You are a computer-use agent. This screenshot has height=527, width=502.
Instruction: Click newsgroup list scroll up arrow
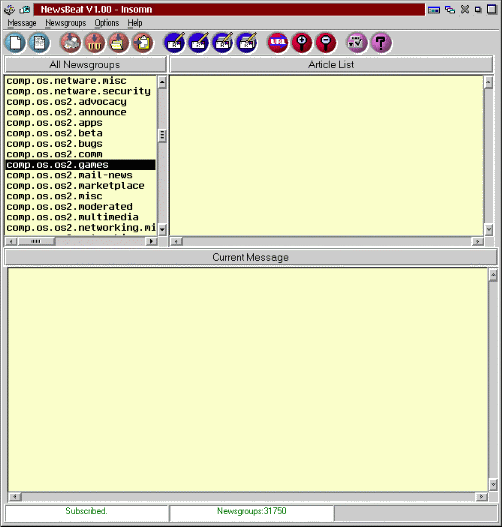(x=162, y=82)
